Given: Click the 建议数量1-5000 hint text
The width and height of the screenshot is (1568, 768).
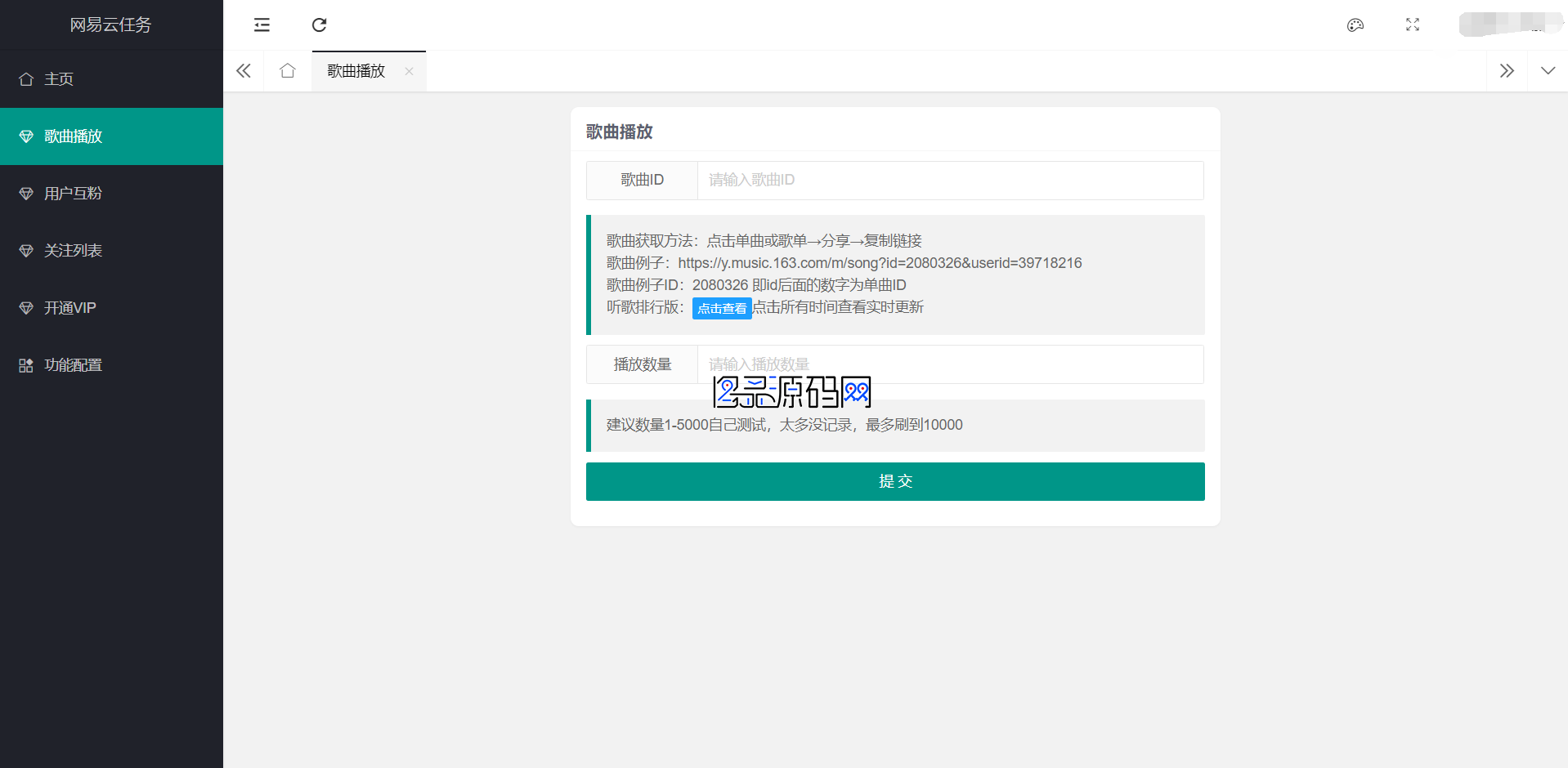Looking at the screenshot, I should (x=785, y=425).
